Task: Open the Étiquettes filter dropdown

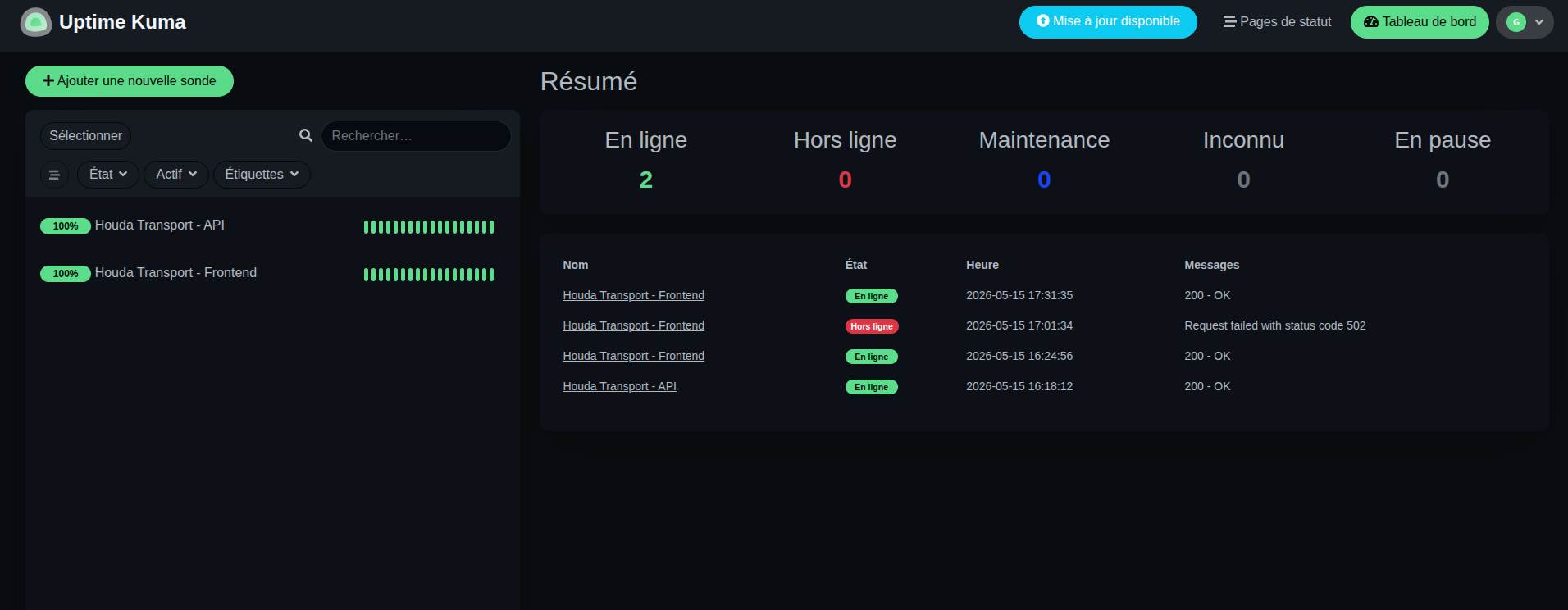Action: [x=262, y=175]
